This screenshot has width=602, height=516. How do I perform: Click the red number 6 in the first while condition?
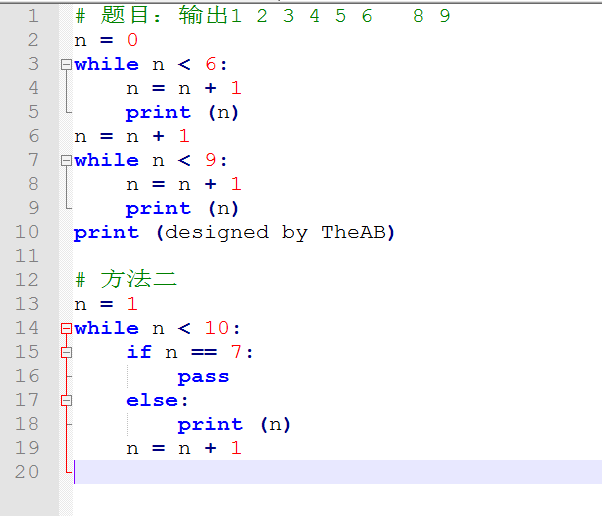[x=211, y=64]
